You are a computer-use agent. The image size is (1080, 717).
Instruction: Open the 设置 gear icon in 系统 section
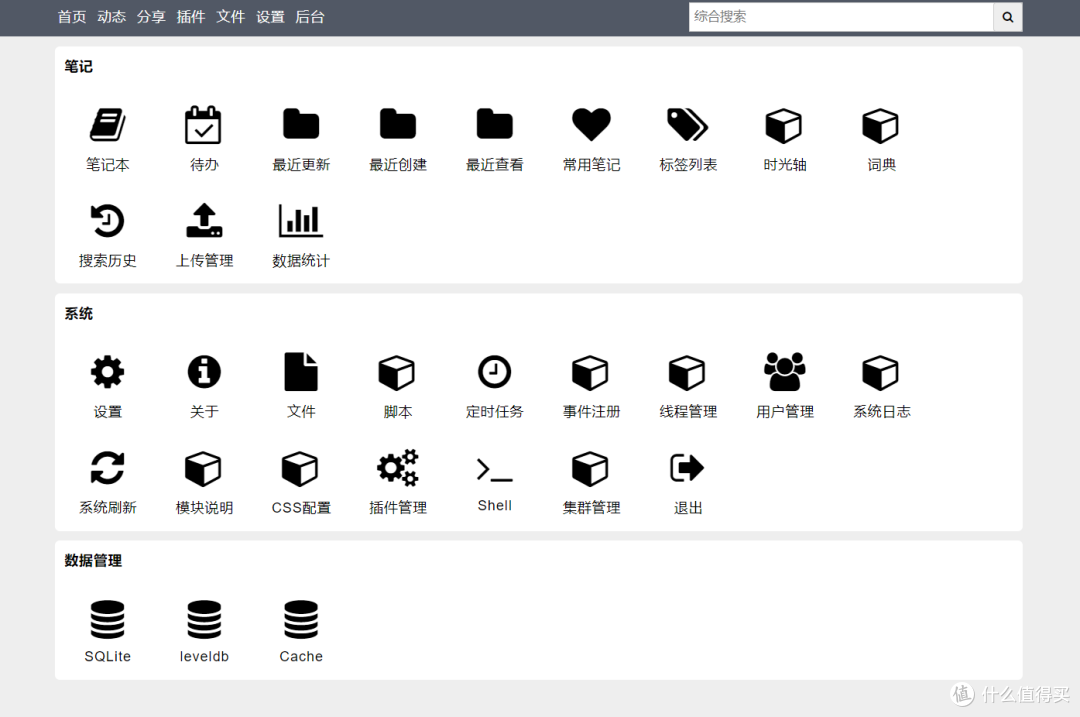point(107,372)
